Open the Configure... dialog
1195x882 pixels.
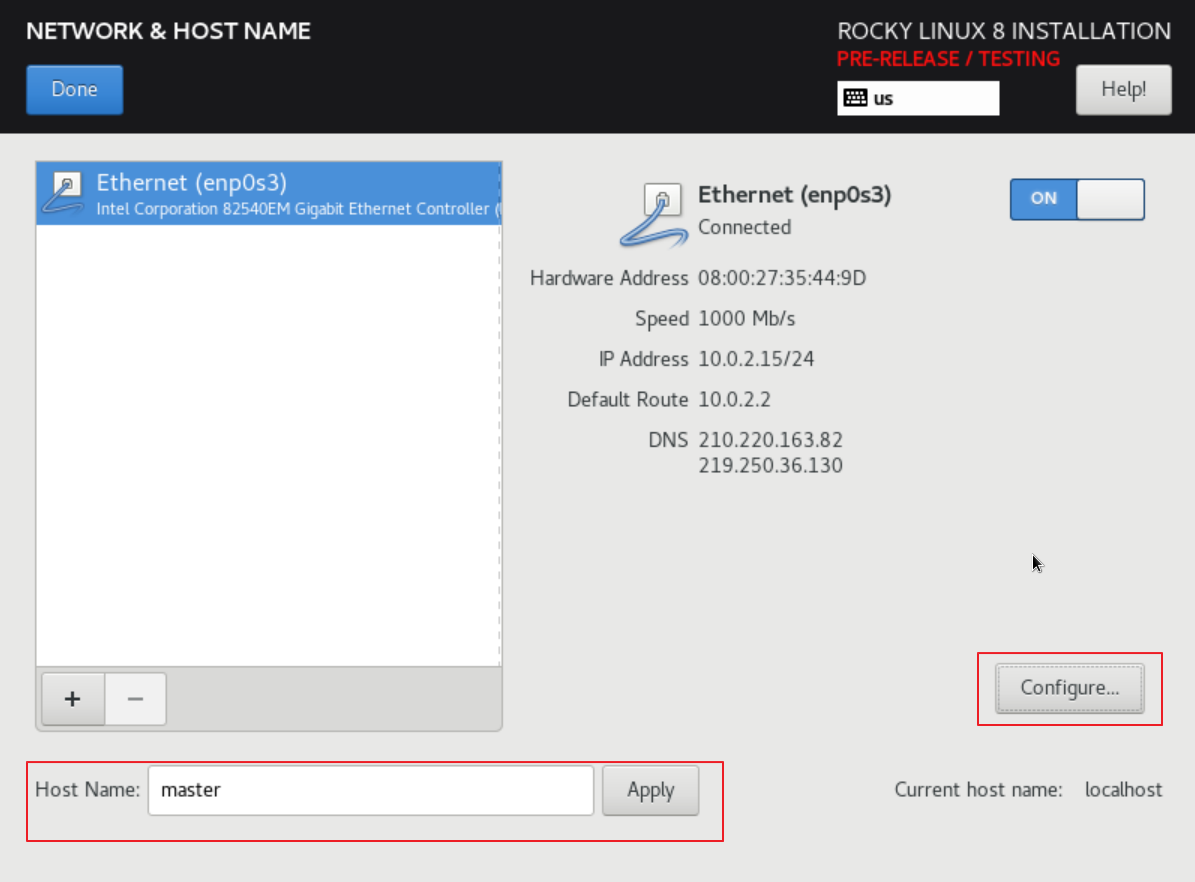coord(1069,688)
